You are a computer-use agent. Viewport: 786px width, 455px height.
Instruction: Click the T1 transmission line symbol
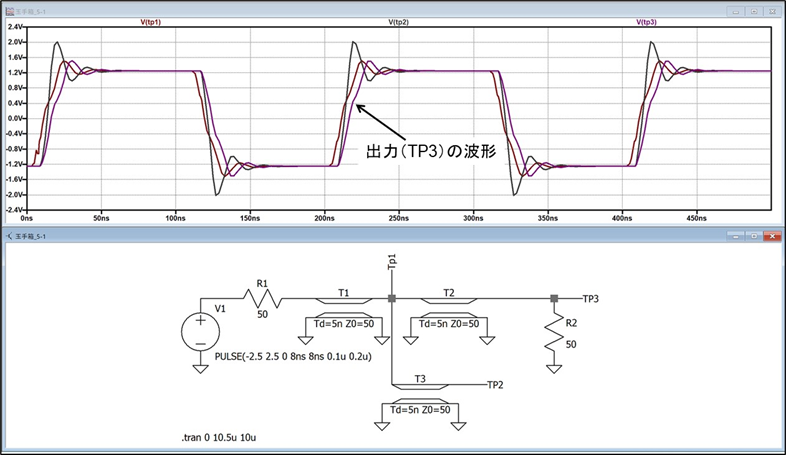point(343,299)
